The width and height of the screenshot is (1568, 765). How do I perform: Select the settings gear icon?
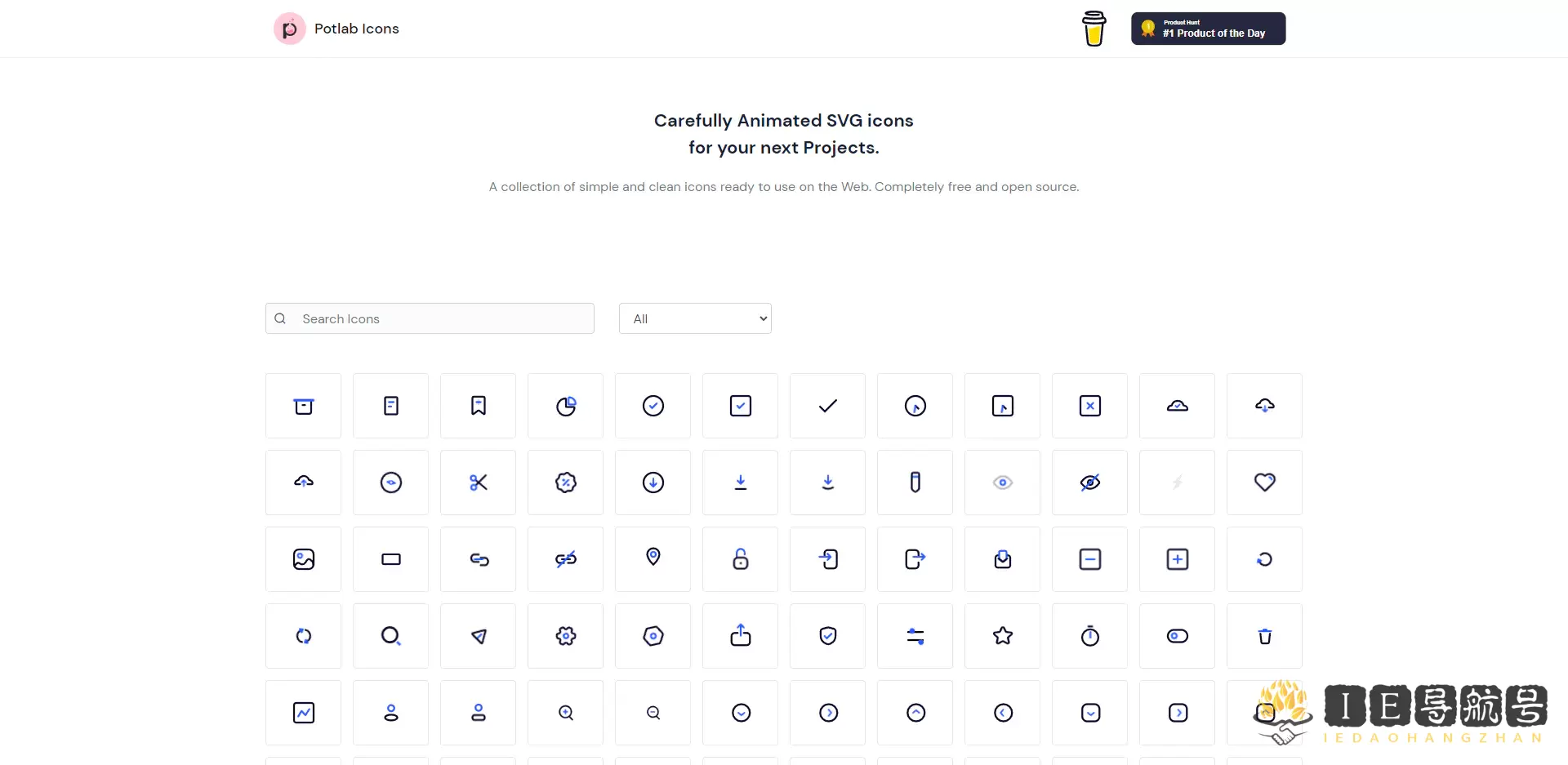(565, 635)
